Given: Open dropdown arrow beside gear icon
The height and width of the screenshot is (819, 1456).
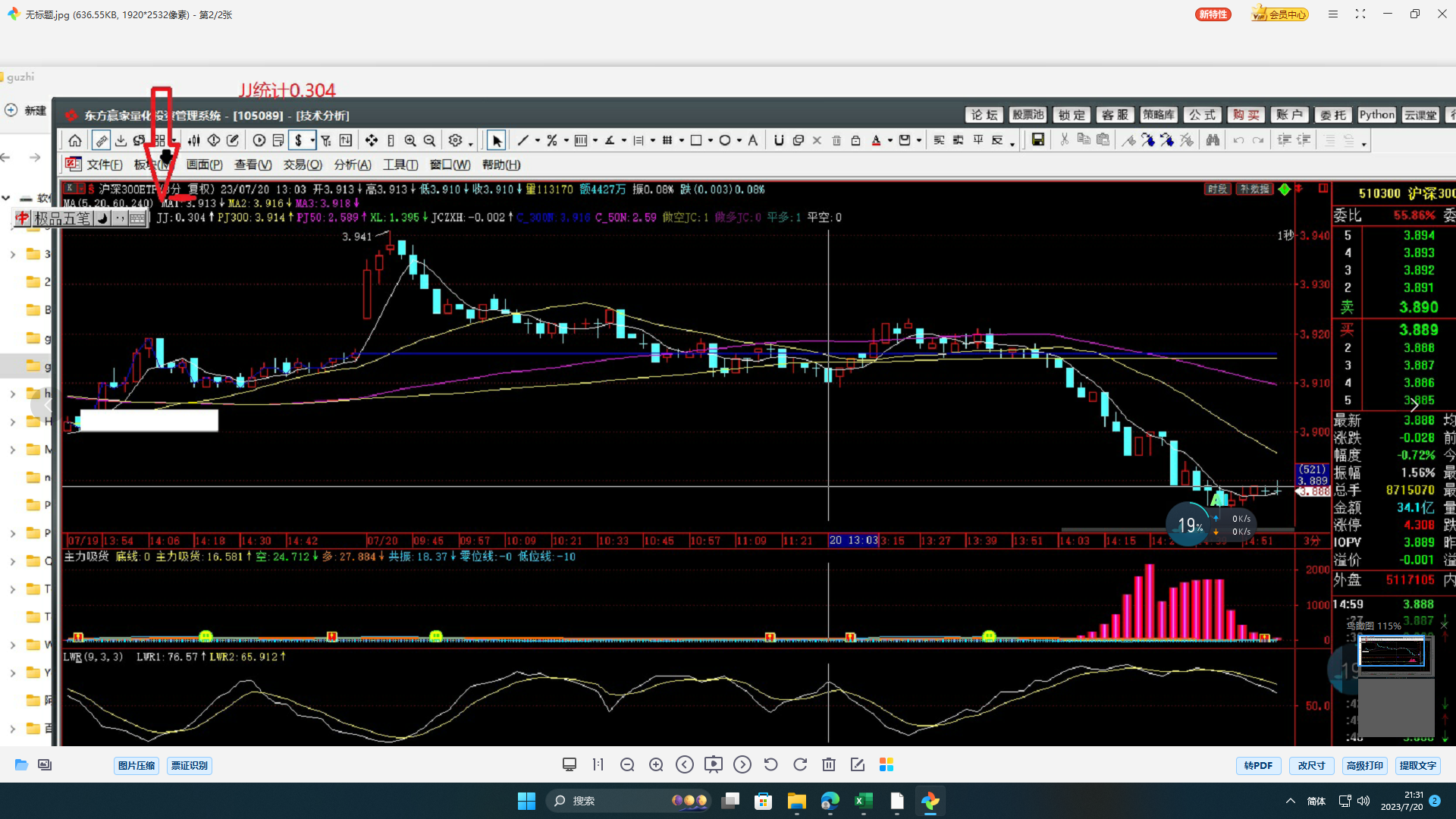Looking at the screenshot, I should [470, 143].
